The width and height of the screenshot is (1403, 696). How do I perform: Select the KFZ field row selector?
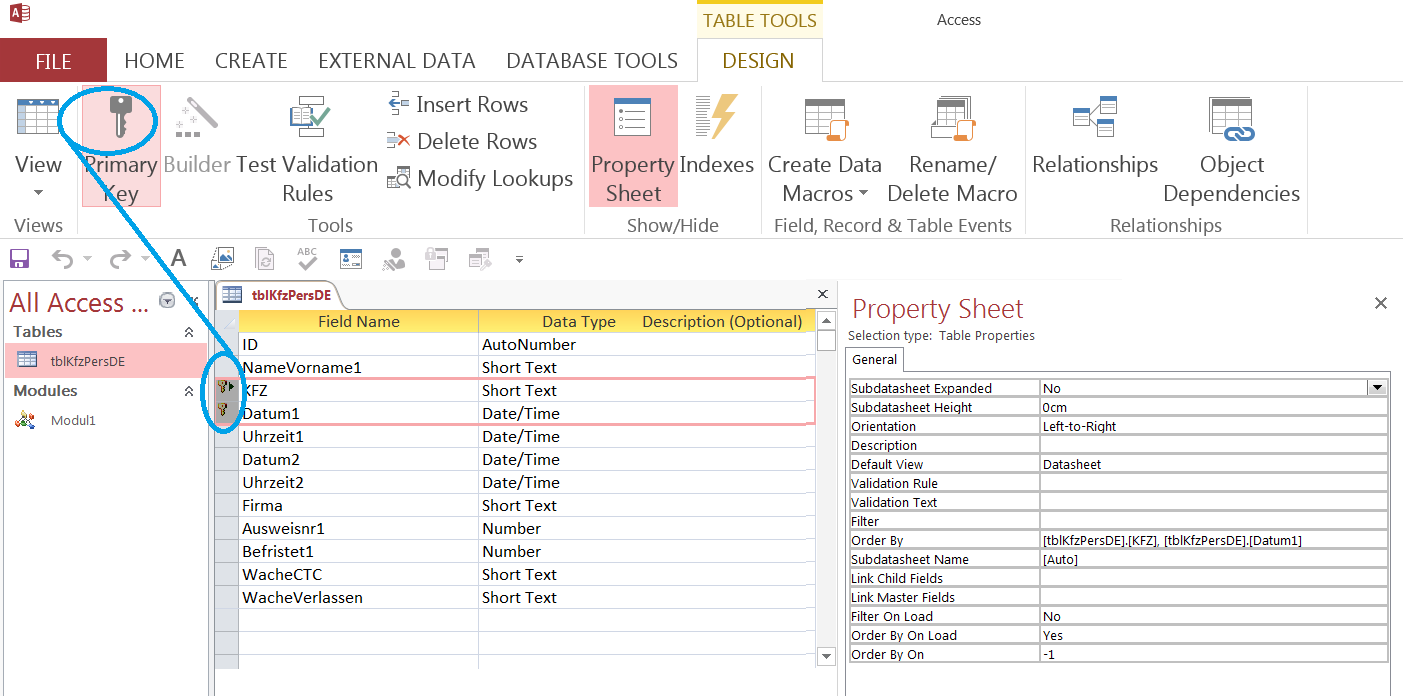click(x=226, y=390)
